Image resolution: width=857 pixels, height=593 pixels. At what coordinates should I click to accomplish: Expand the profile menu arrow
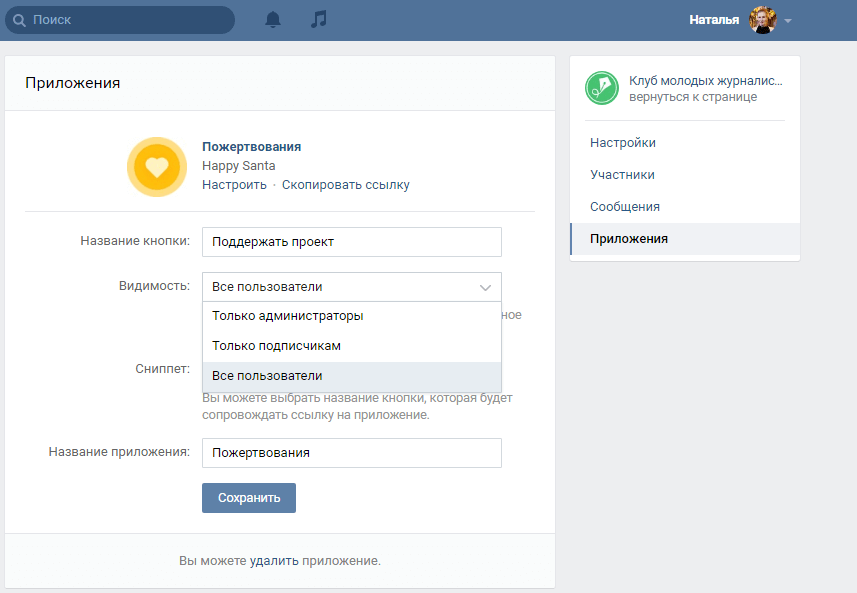point(788,21)
